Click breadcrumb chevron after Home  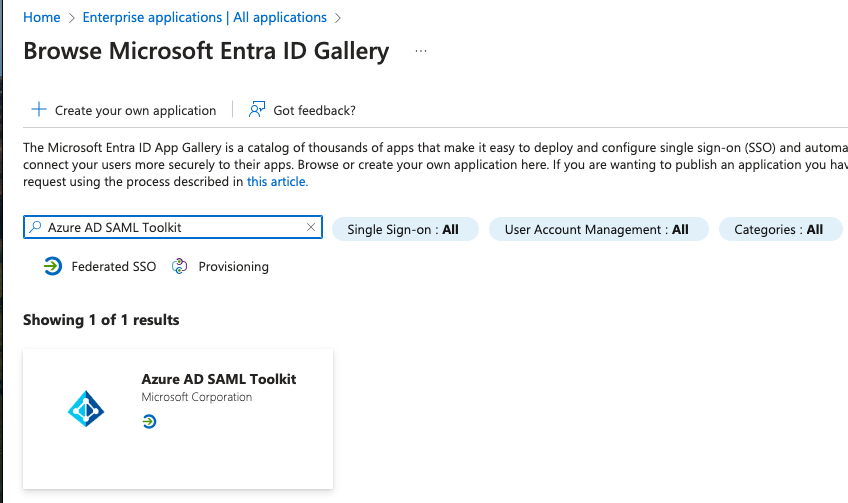71,18
